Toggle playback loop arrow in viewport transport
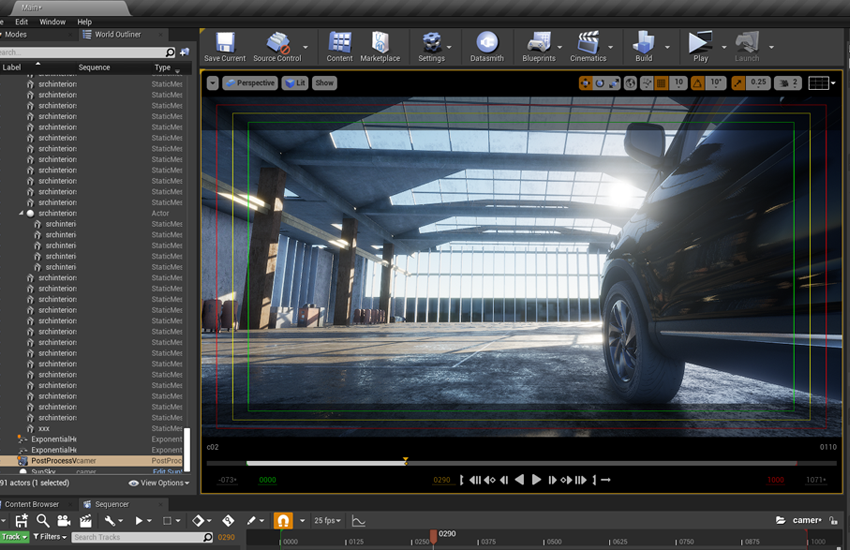The width and height of the screenshot is (850, 550). pyautogui.click(x=606, y=480)
